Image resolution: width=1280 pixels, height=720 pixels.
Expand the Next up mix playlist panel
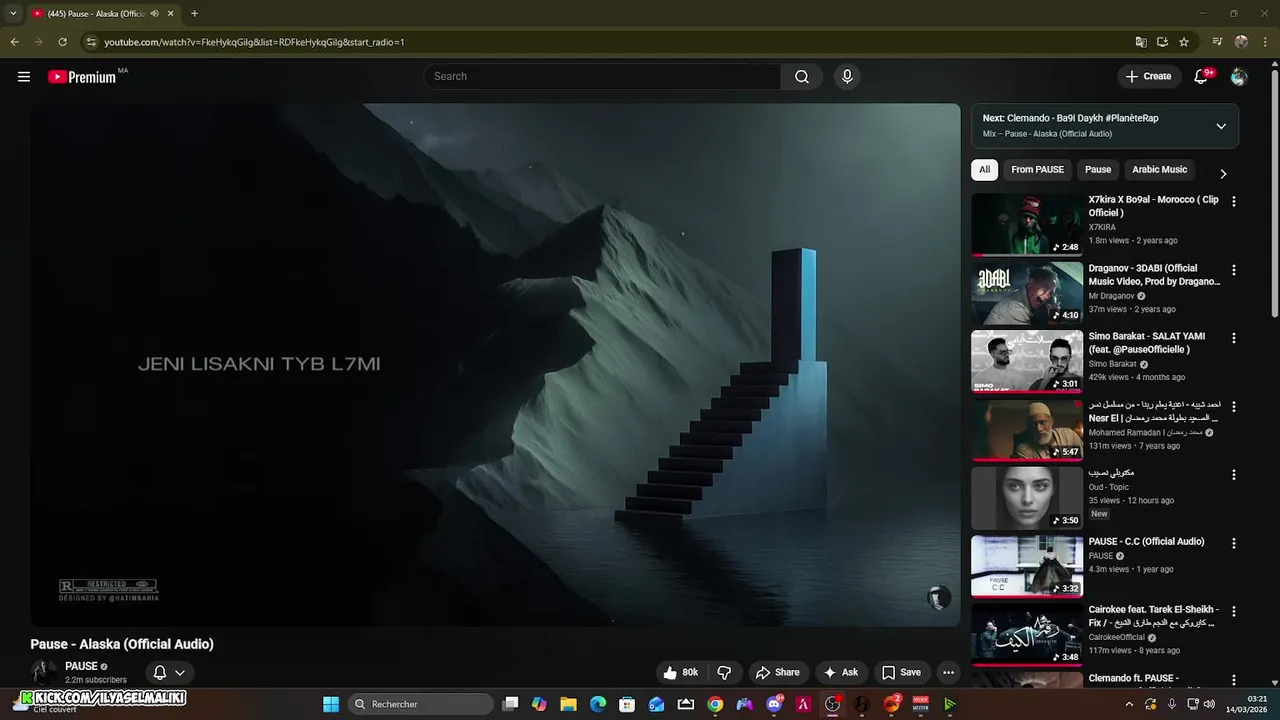[x=1221, y=126]
